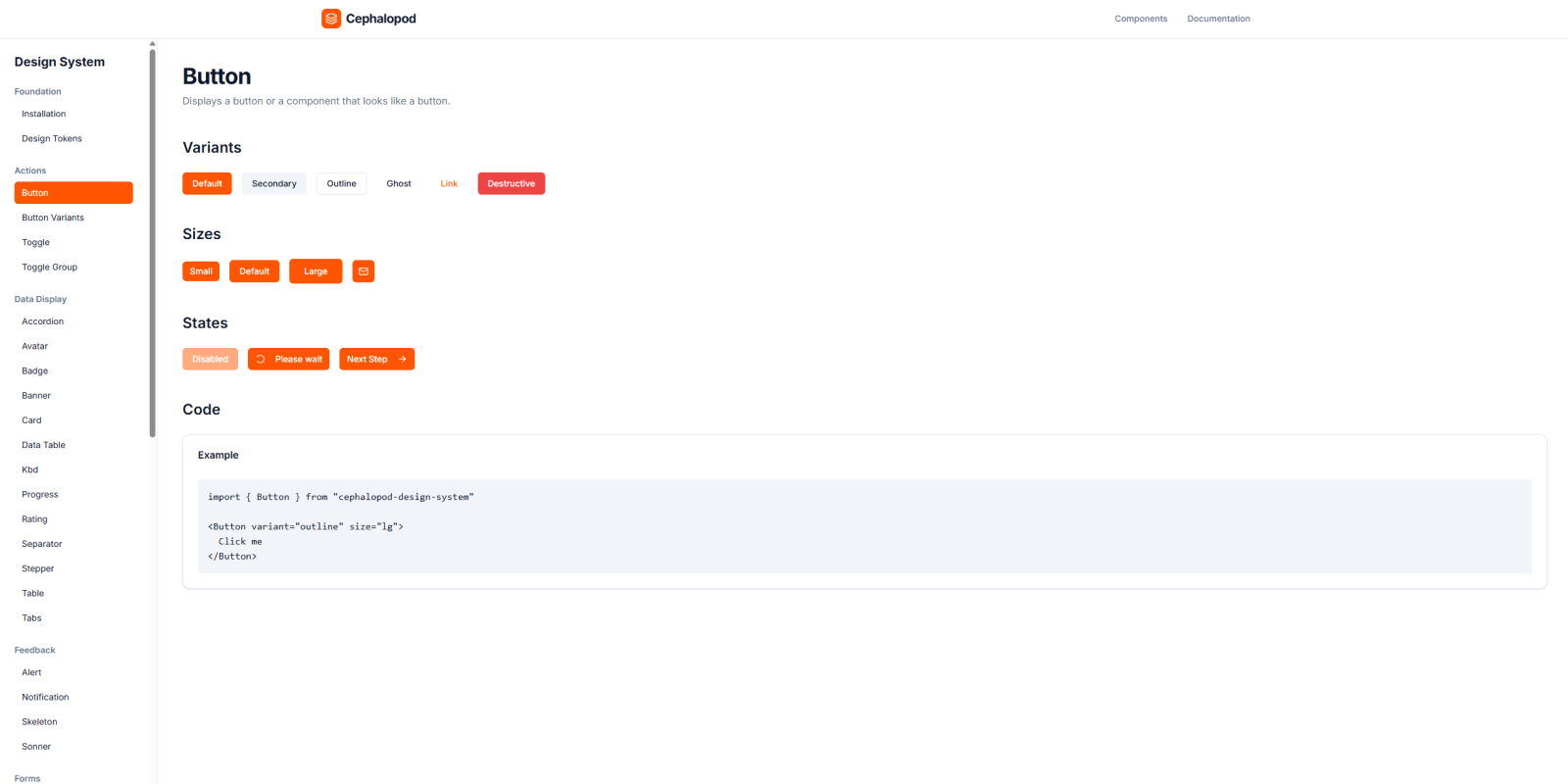Click the Outline variant button
The image size is (1568, 784).
tap(342, 183)
